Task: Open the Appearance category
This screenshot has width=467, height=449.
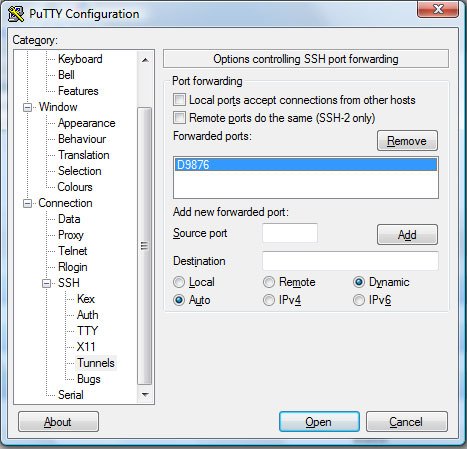Action: tap(86, 123)
